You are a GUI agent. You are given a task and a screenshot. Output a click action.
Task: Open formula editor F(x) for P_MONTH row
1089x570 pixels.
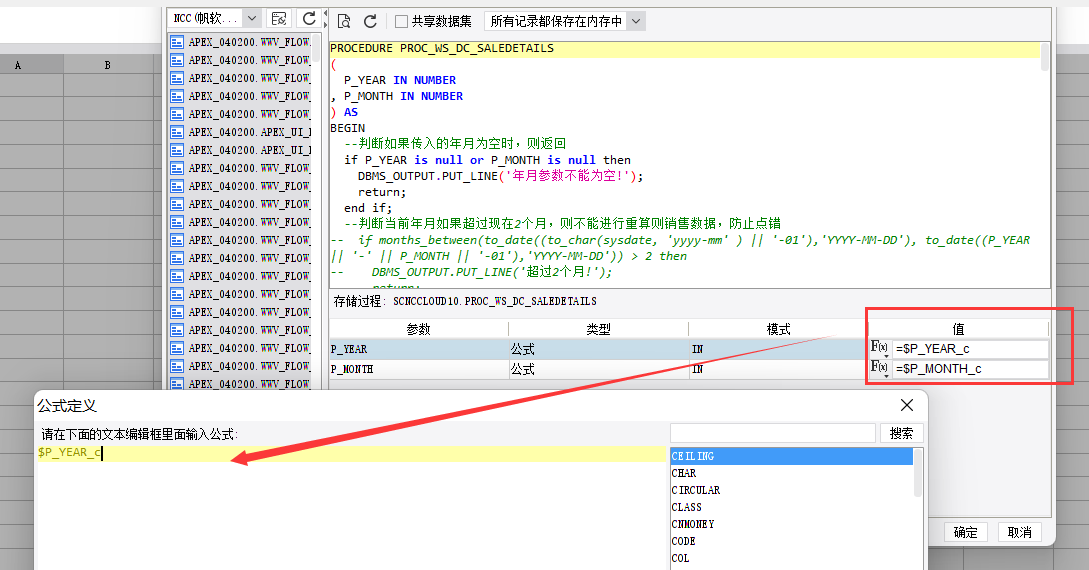[879, 368]
